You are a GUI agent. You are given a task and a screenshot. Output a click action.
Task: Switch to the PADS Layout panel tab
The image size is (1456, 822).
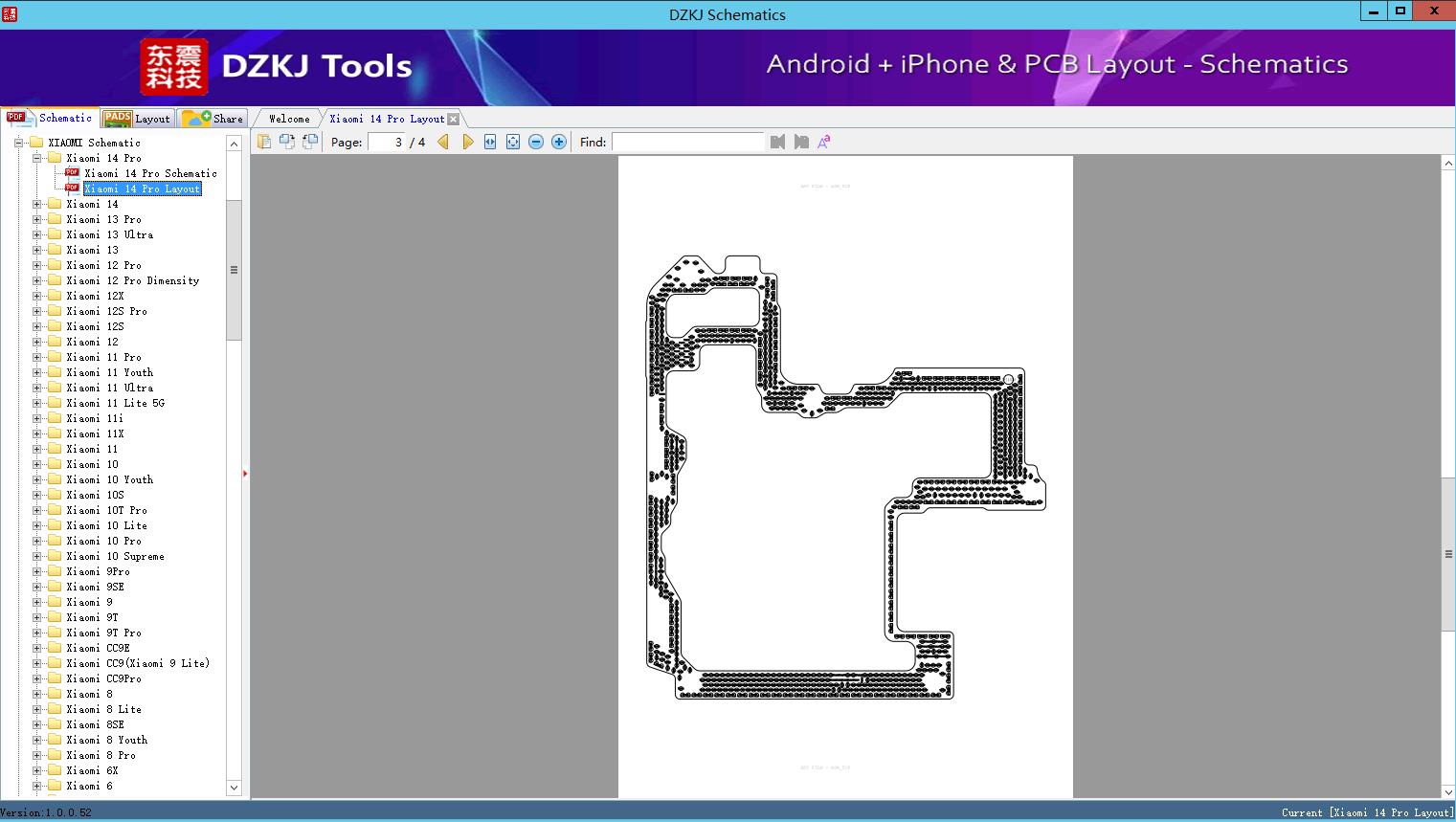point(138,119)
